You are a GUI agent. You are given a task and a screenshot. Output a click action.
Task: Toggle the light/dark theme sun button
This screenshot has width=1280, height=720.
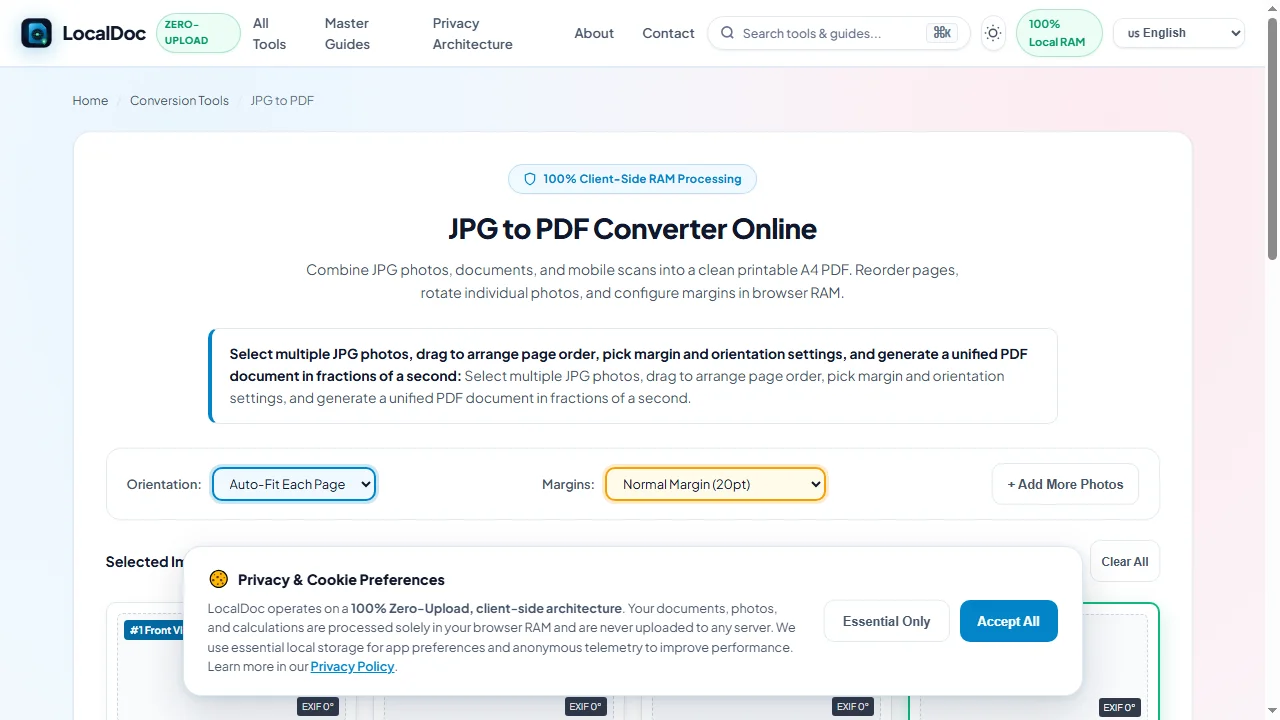(x=993, y=33)
